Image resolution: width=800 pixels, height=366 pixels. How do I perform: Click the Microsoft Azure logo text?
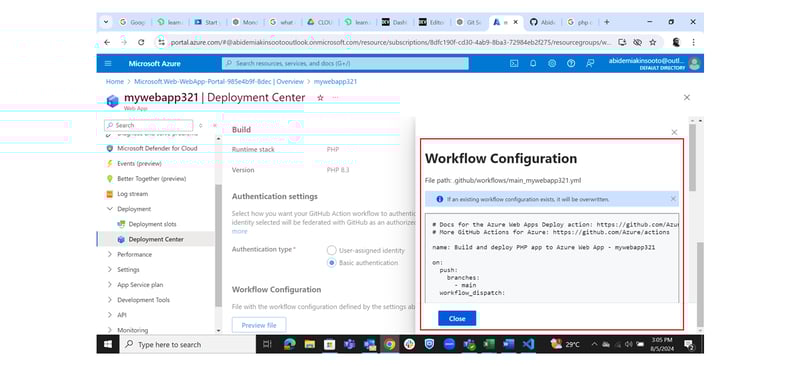click(x=154, y=64)
